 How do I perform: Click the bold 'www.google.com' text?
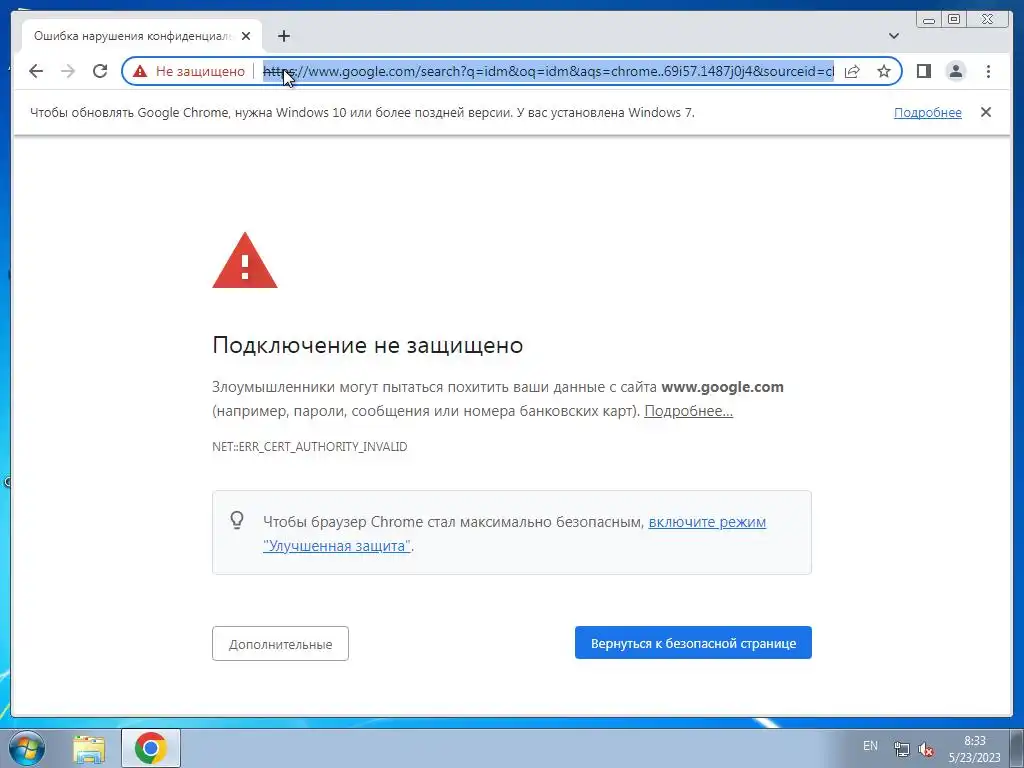point(722,387)
